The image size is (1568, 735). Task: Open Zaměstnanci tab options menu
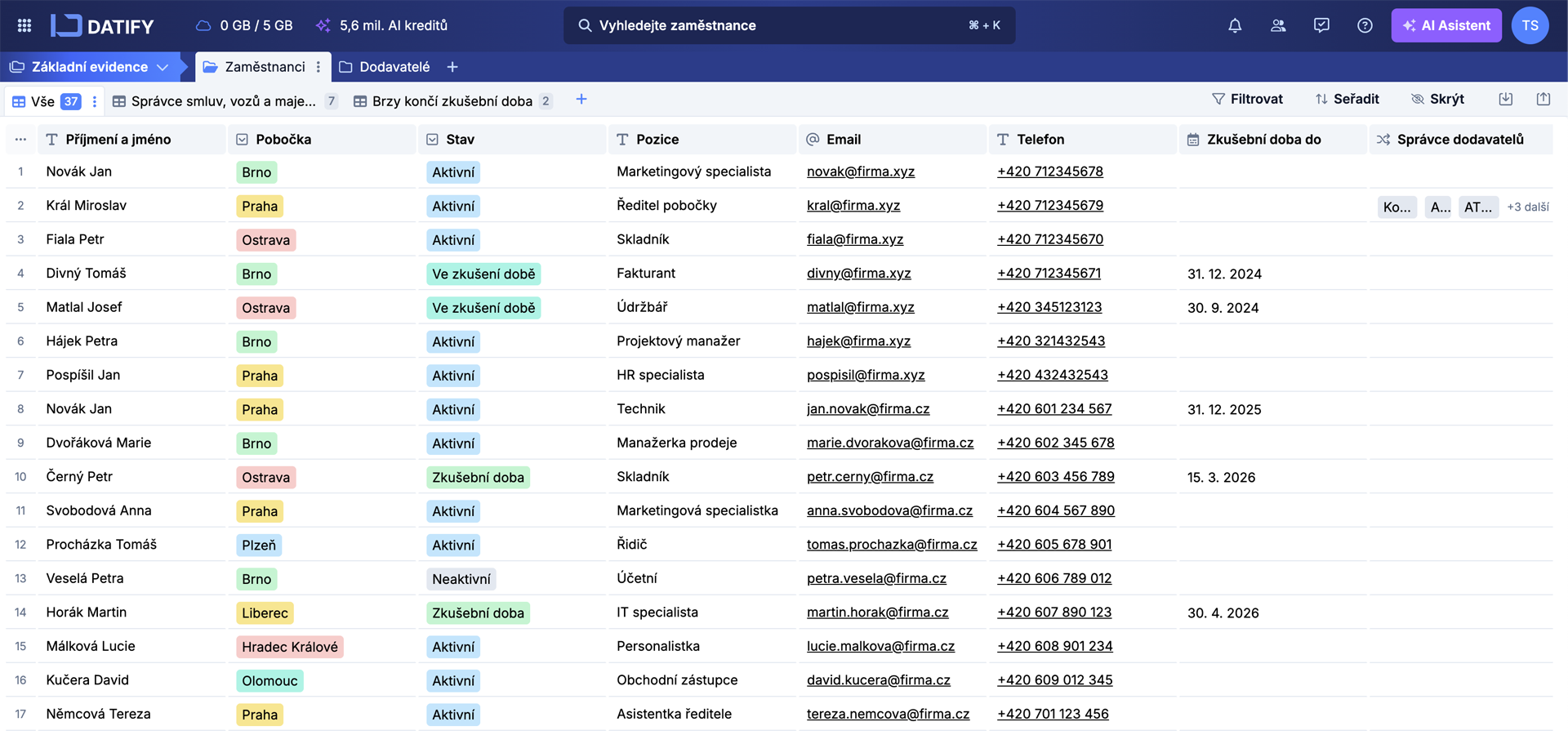(318, 67)
